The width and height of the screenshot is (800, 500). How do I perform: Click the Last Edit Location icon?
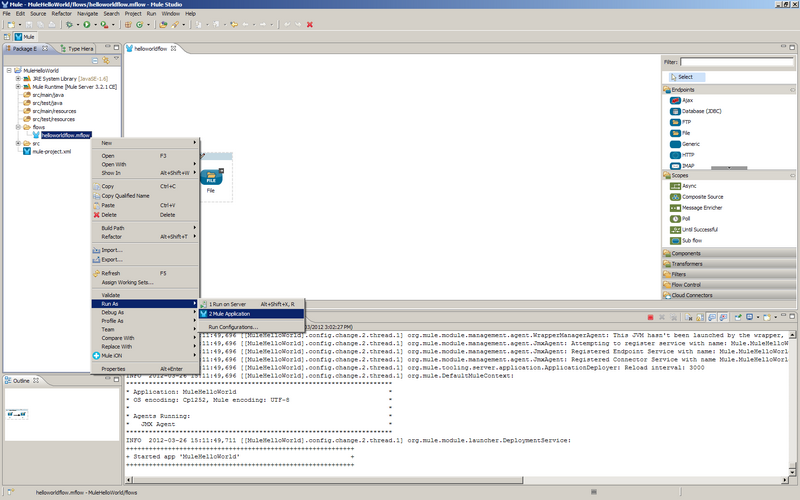tap(234, 24)
